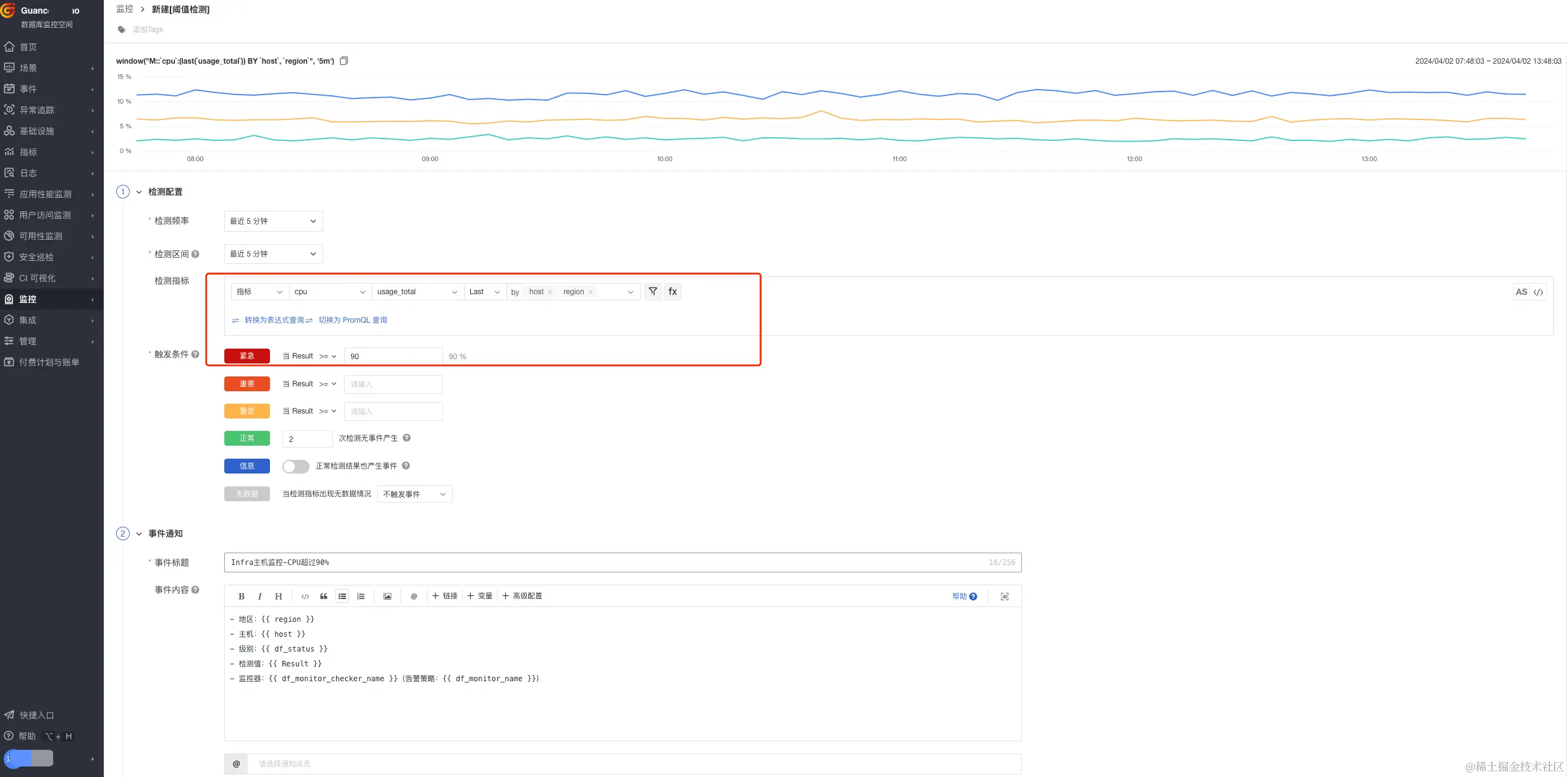The width and height of the screenshot is (1568, 777).
Task: Click the Bold icon in event content editor
Action: [242, 597]
